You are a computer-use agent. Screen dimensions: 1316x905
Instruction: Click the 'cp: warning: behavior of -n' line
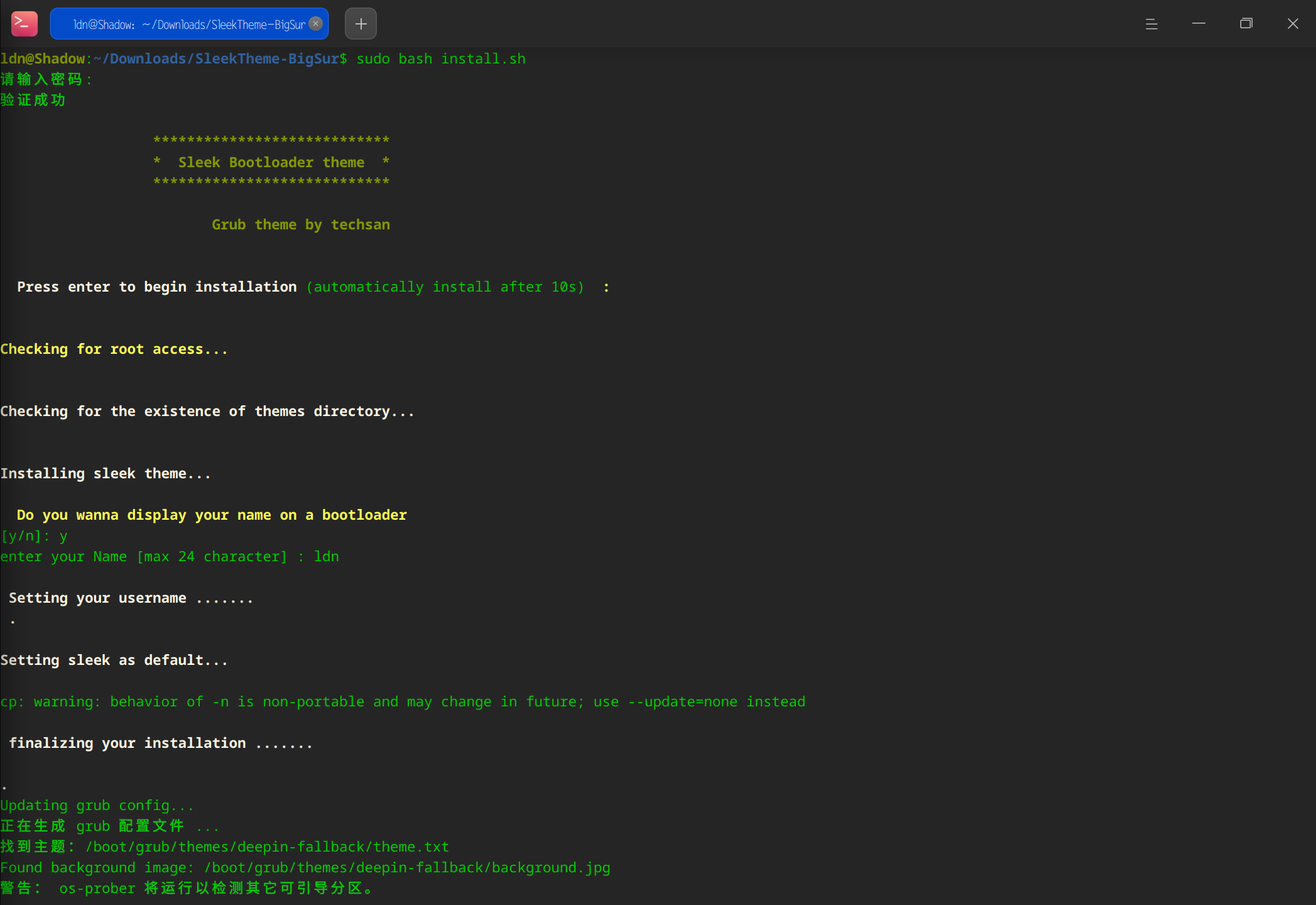403,702
